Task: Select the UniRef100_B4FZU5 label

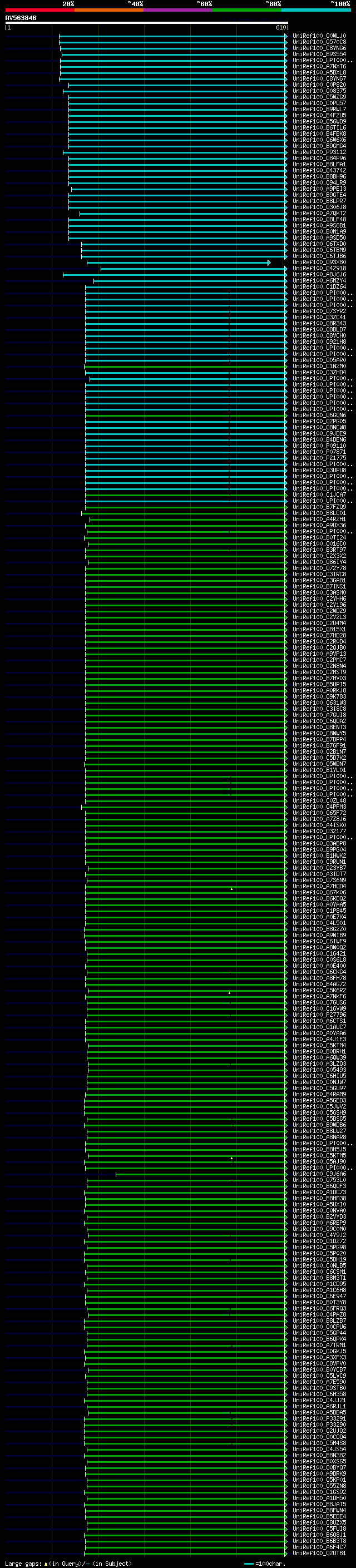Action: coord(319,116)
